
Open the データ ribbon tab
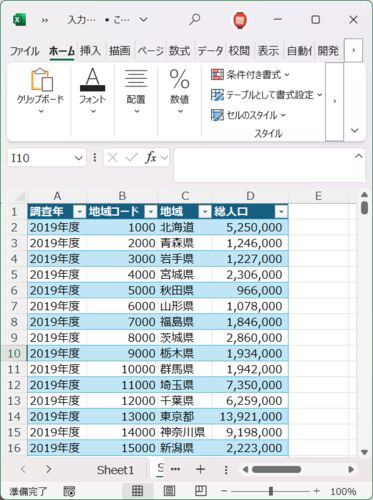[x=210, y=51]
